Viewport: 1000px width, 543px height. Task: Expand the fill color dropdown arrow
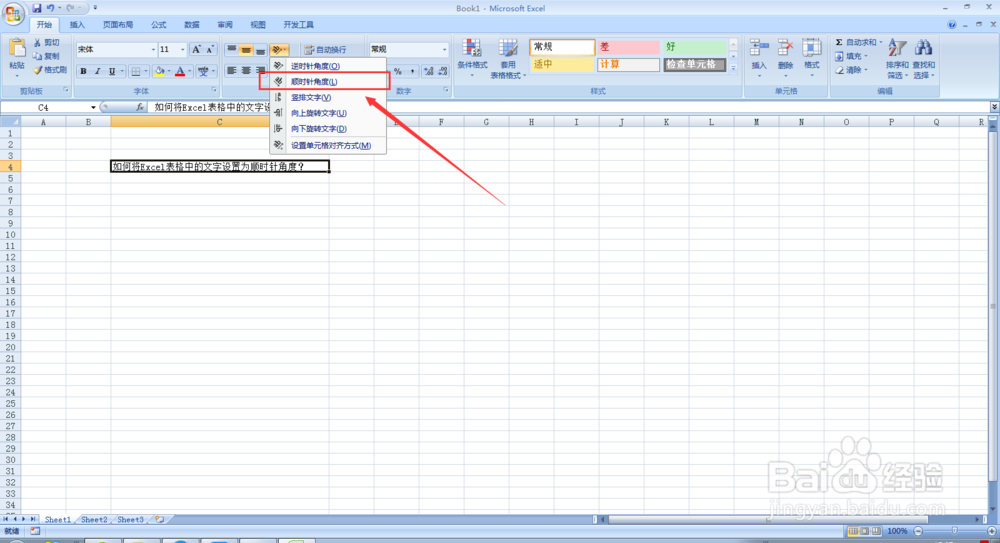(x=168, y=71)
